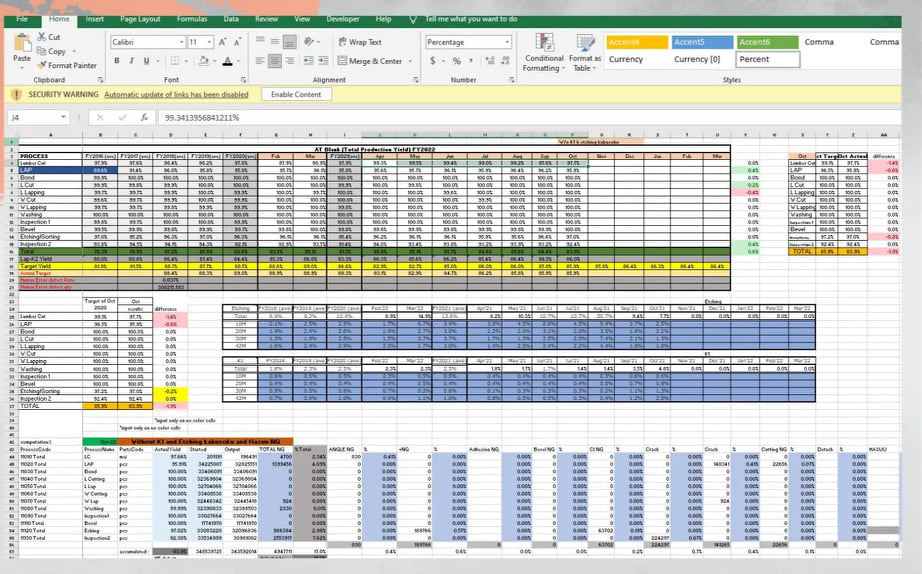The height and width of the screenshot is (574, 922).
Task: Toggle Merge & Center
Action: coord(370,61)
